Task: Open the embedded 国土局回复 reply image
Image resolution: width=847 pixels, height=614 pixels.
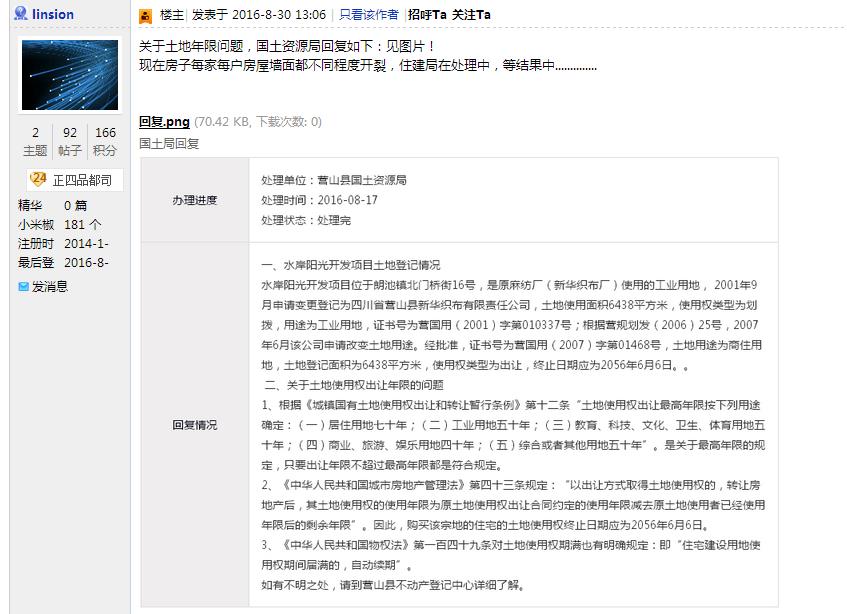Action: [458, 381]
